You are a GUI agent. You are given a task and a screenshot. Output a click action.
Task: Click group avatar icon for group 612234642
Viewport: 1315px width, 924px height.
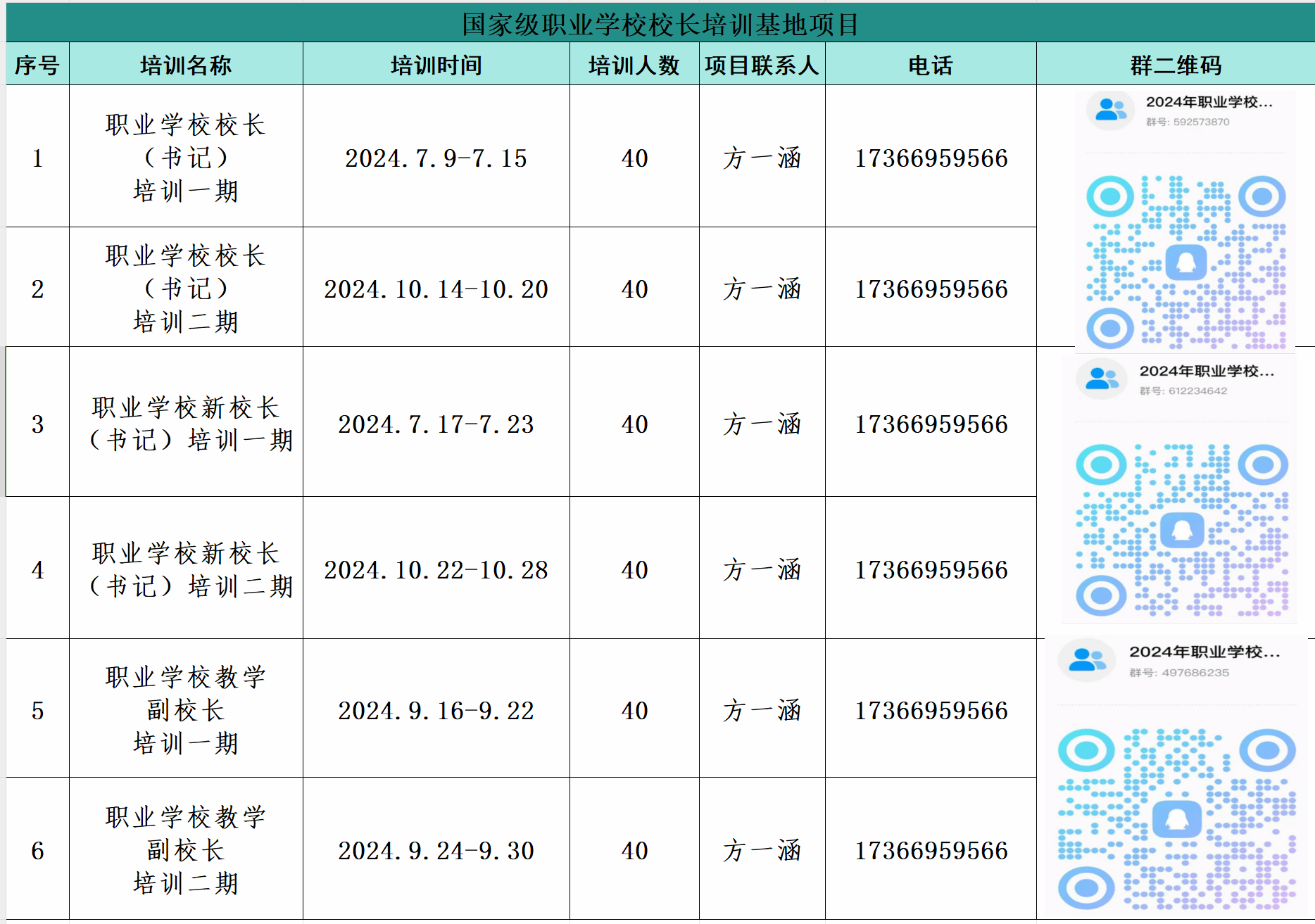(1101, 379)
